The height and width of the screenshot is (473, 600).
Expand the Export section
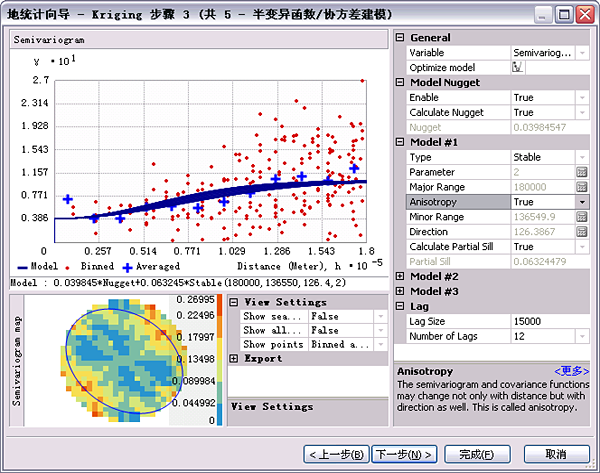point(234,358)
